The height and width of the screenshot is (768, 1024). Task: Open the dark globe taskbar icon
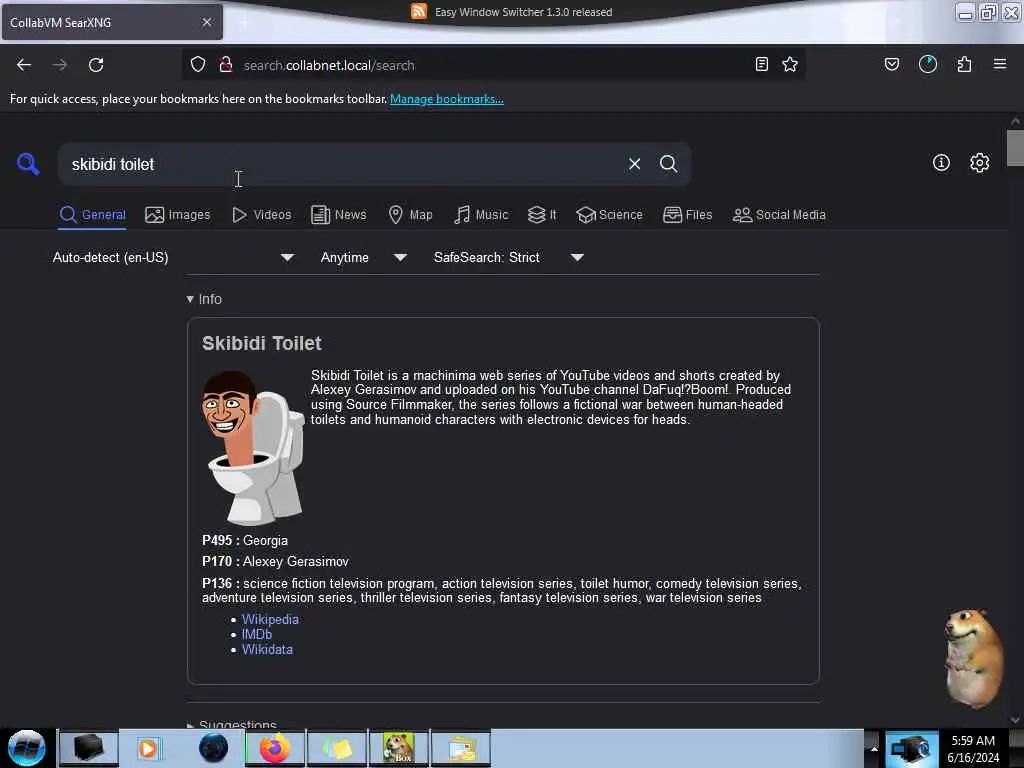tap(213, 748)
